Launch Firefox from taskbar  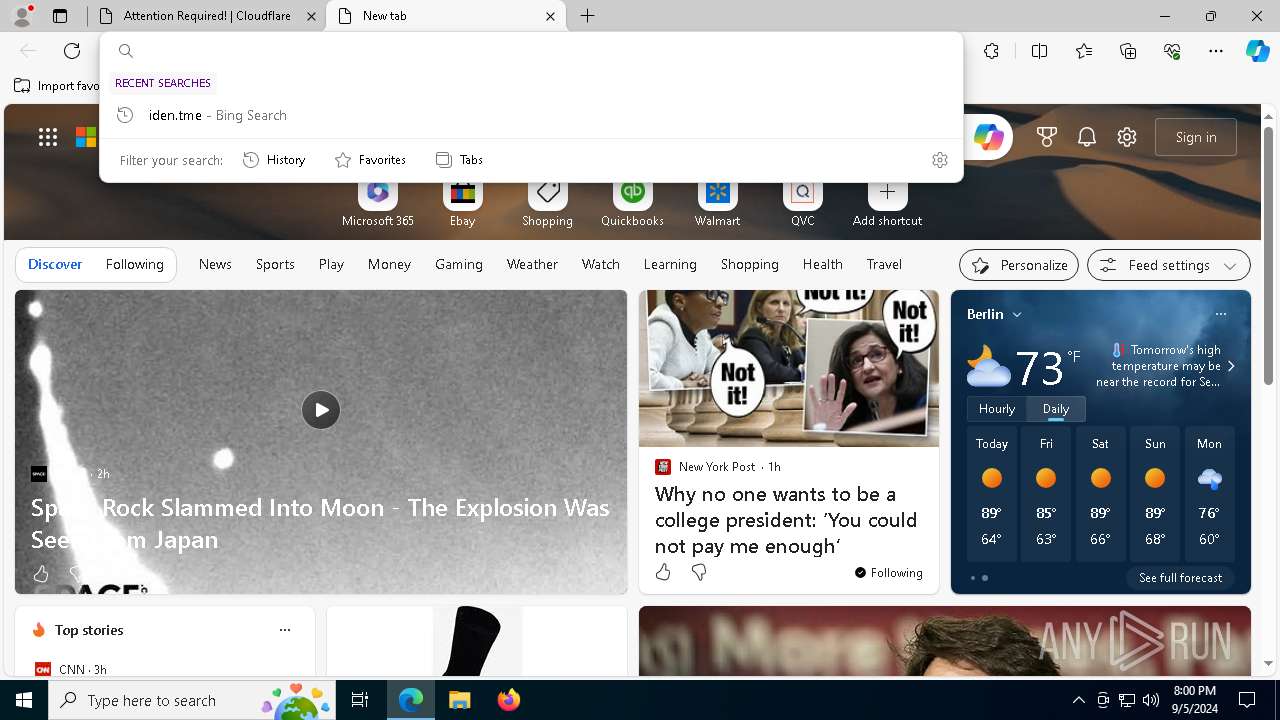coord(508,700)
